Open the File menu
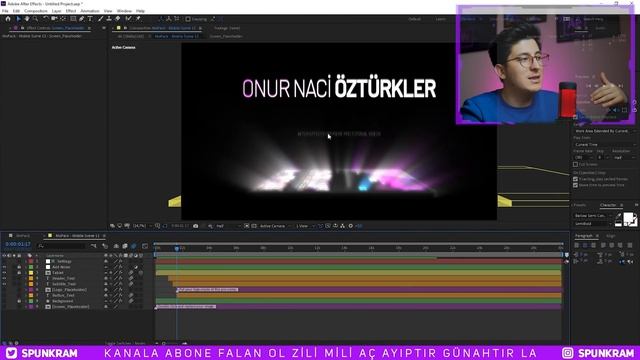This screenshot has width=640, height=360. pos(5,11)
